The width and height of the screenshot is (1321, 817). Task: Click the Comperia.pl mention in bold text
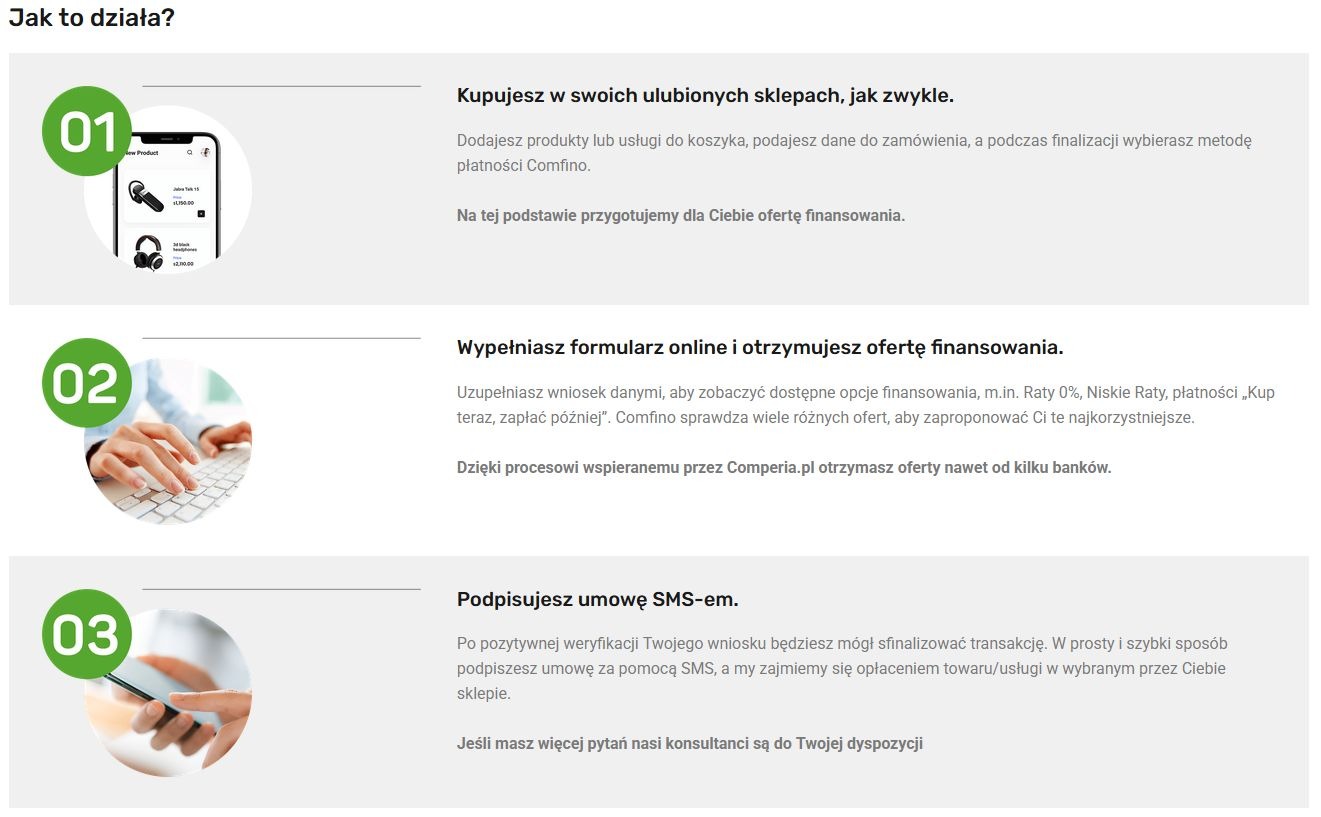point(770,467)
